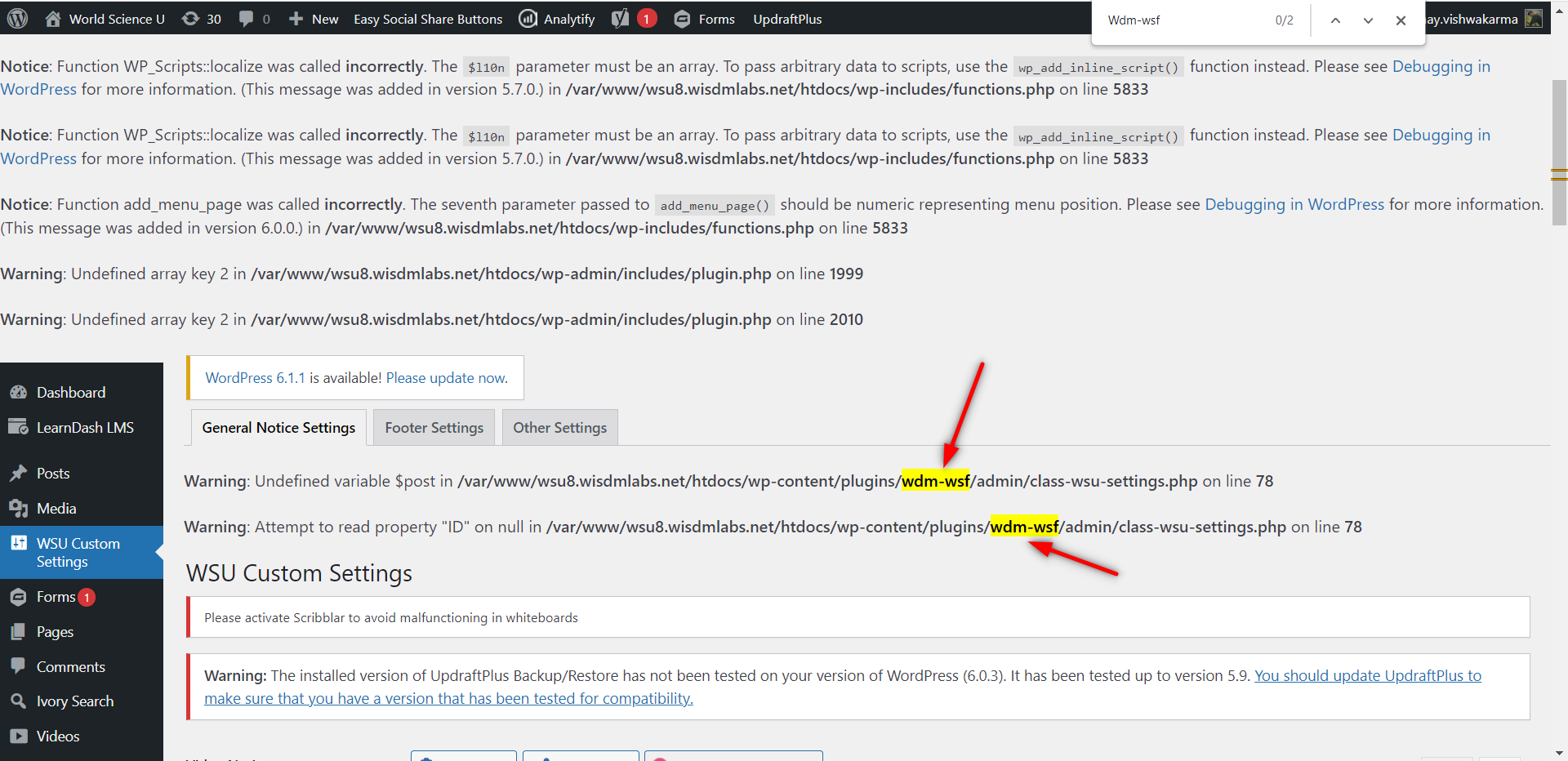The width and height of the screenshot is (1568, 761).
Task: Open the World Science U home icon
Action: click(x=53, y=18)
